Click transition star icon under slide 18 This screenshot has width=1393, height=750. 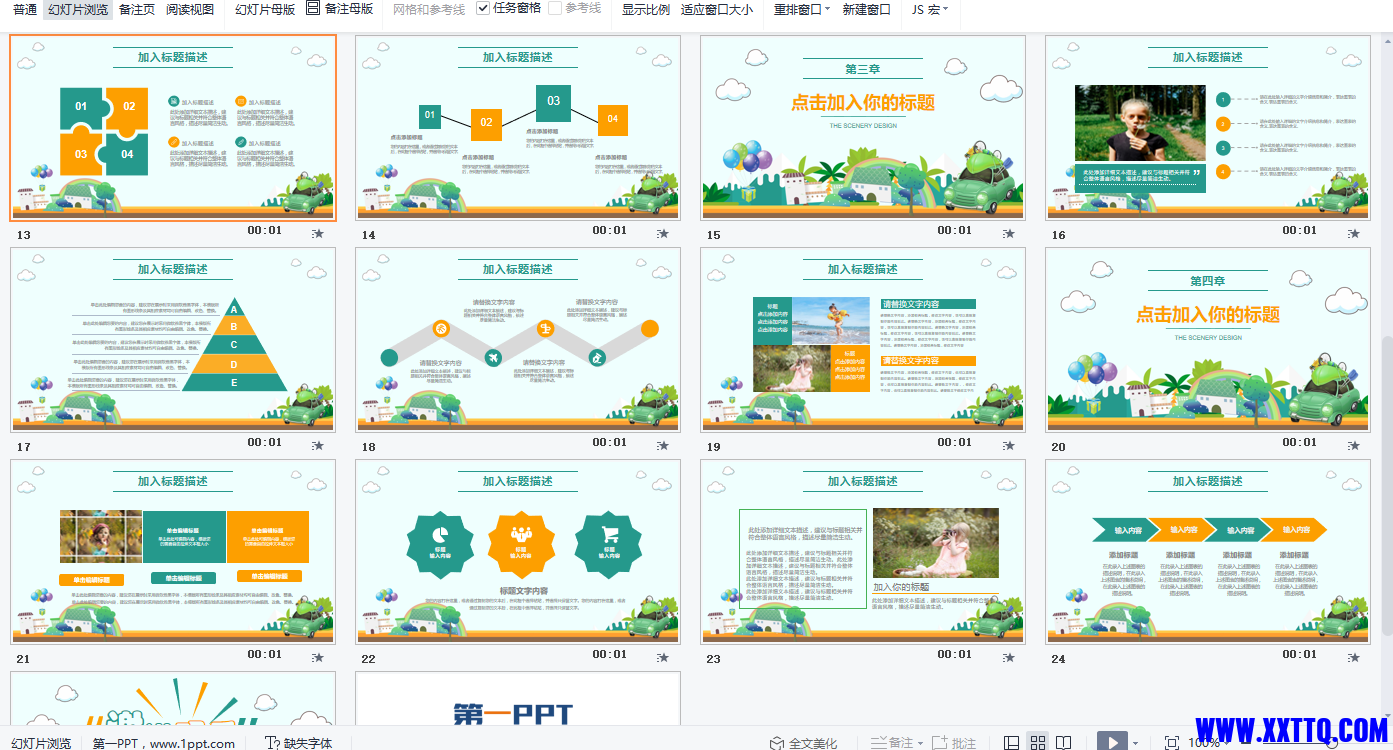pos(663,446)
